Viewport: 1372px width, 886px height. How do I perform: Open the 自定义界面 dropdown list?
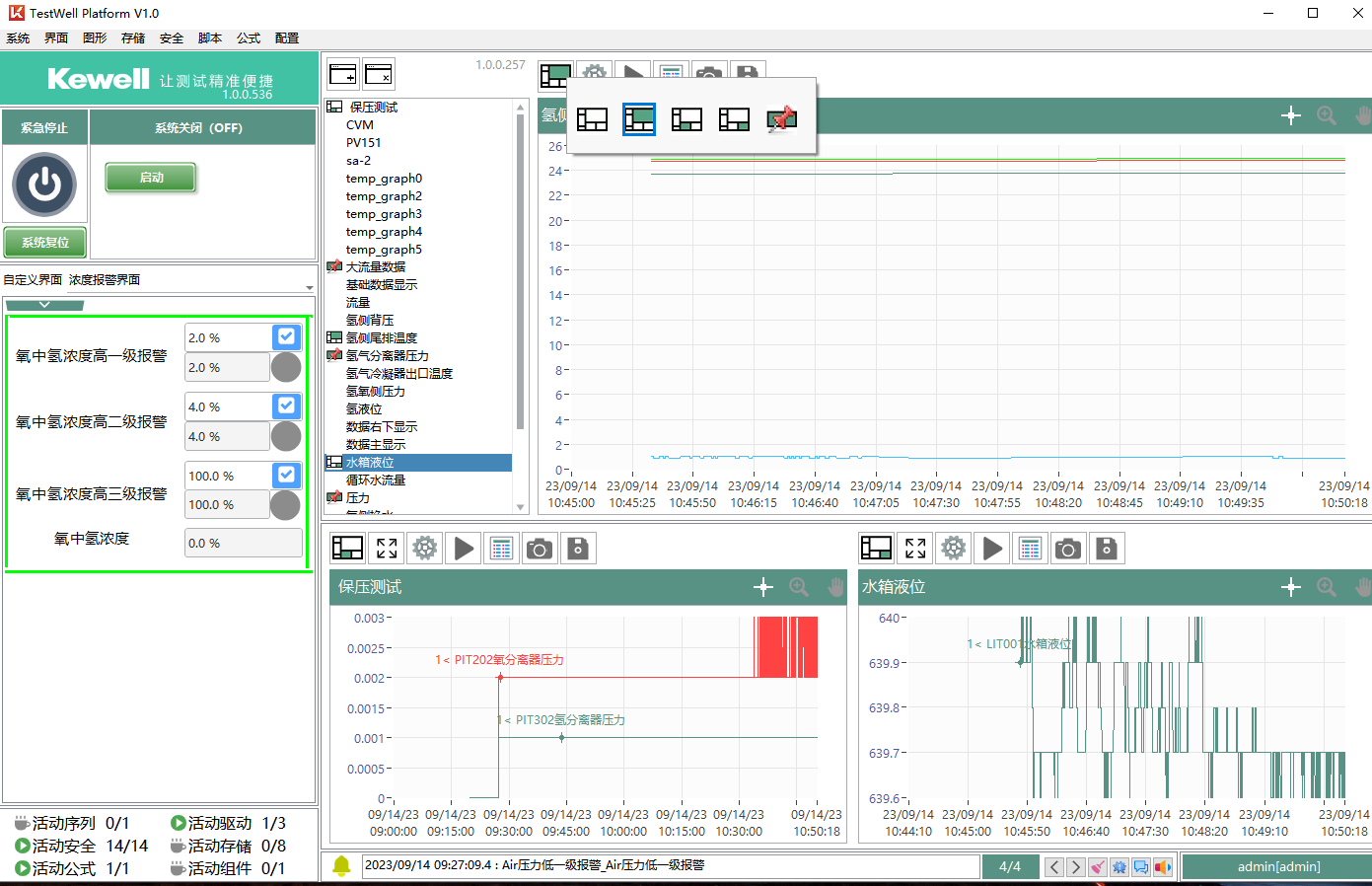click(309, 287)
